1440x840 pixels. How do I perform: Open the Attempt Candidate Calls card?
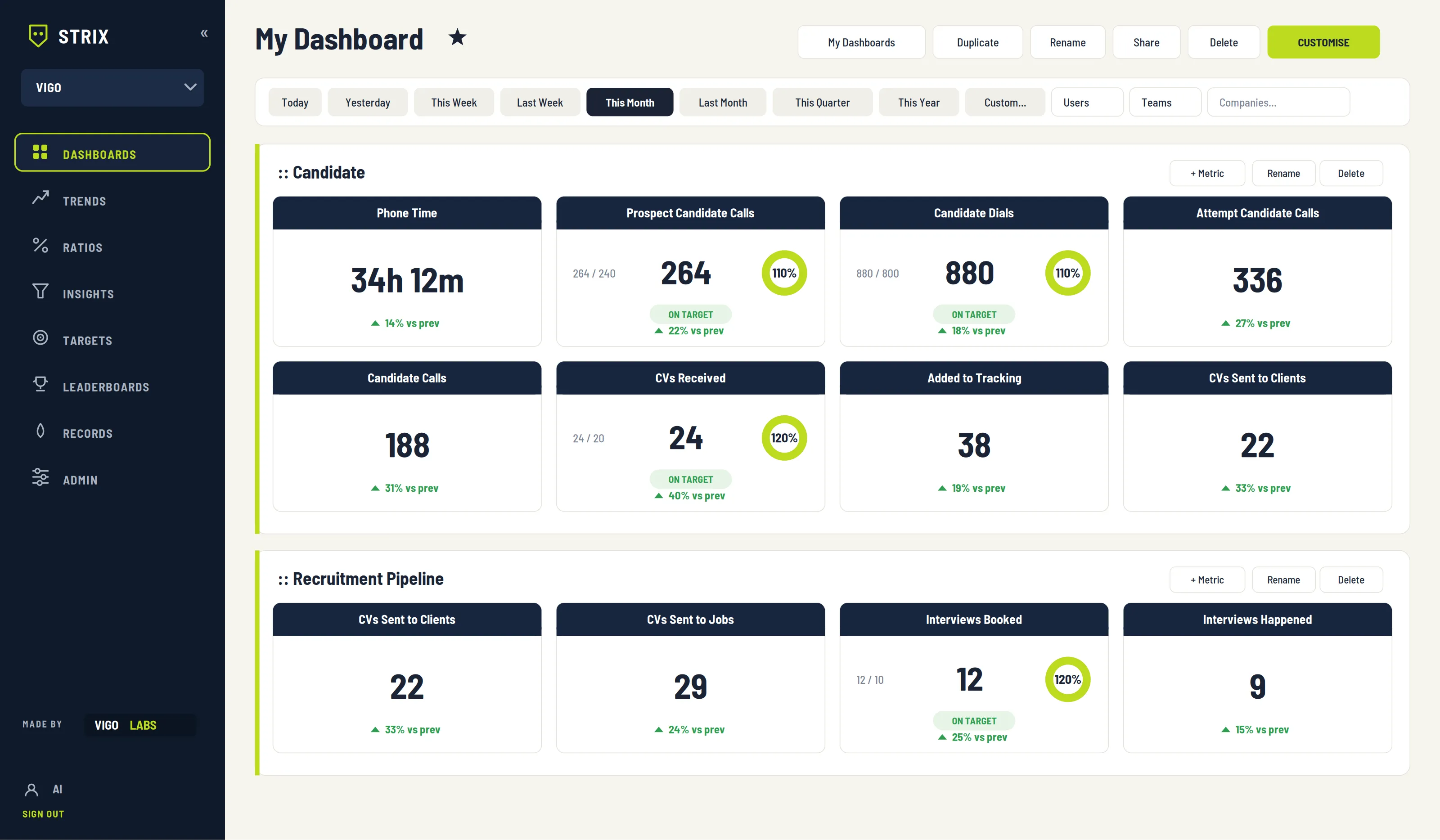tap(1257, 271)
